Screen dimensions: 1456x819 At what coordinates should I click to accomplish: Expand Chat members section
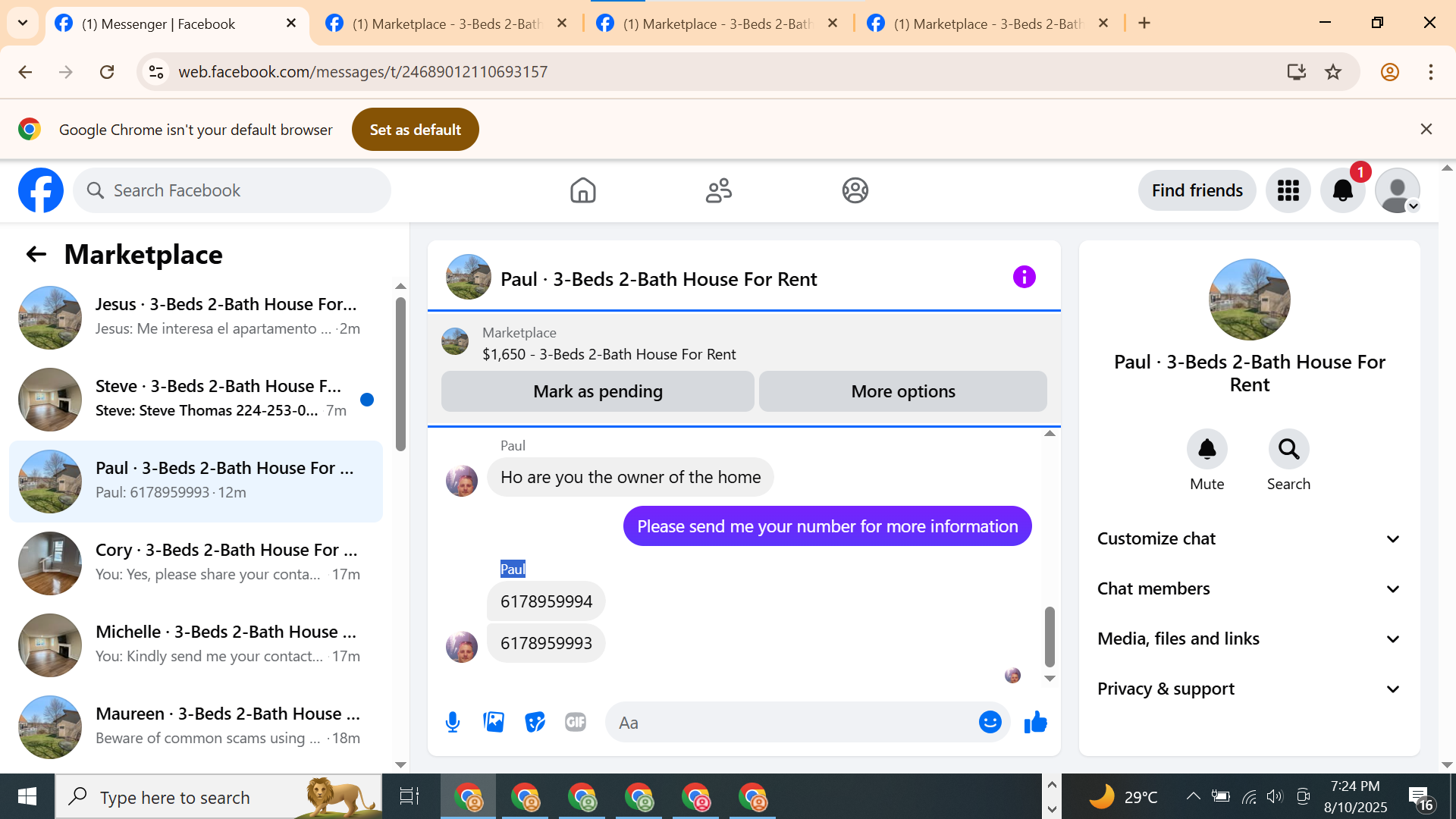tap(1249, 588)
